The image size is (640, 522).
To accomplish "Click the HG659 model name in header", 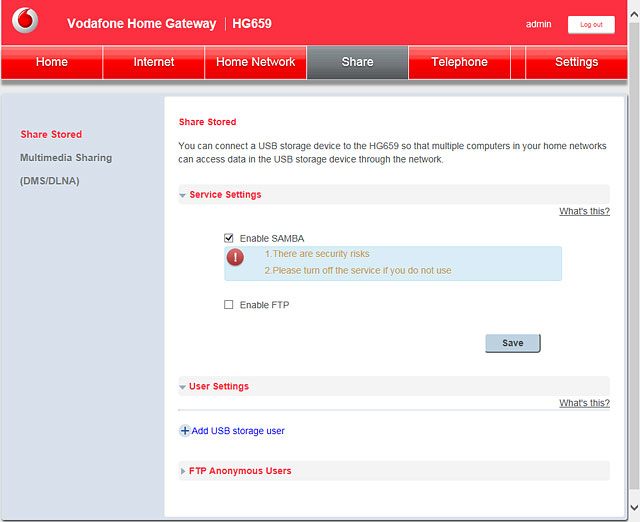I will coord(252,23).
